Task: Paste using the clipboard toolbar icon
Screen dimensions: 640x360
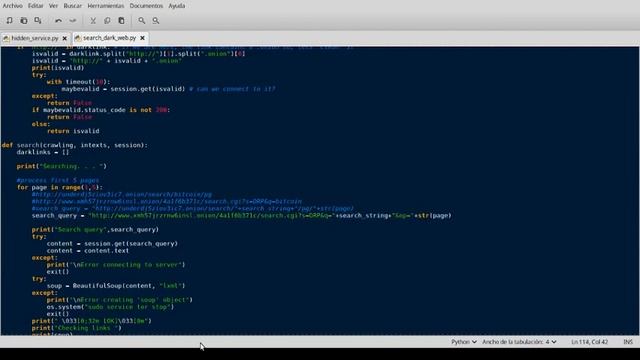Action: click(x=121, y=20)
